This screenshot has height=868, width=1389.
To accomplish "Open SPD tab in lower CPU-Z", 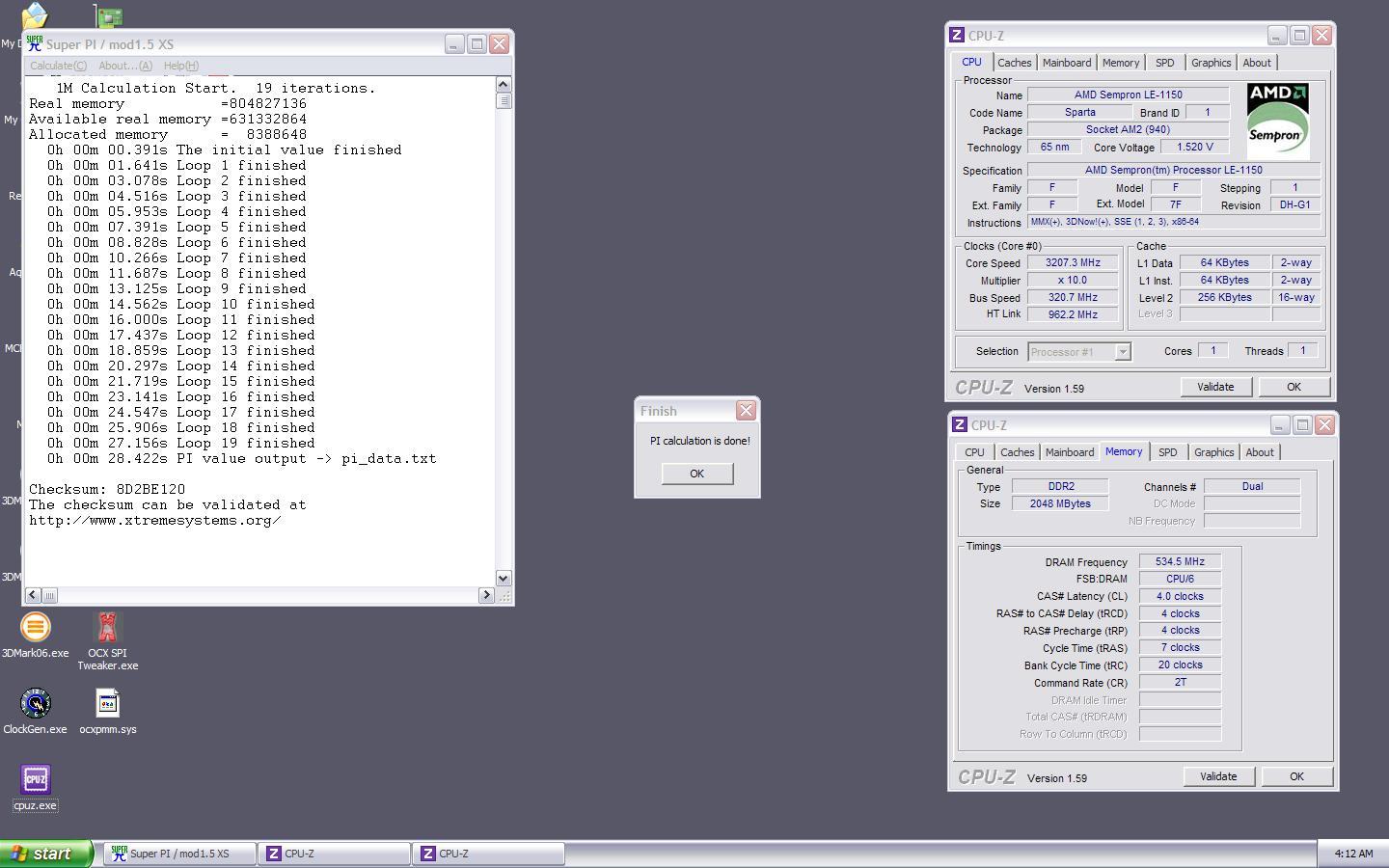I will coord(1168,452).
